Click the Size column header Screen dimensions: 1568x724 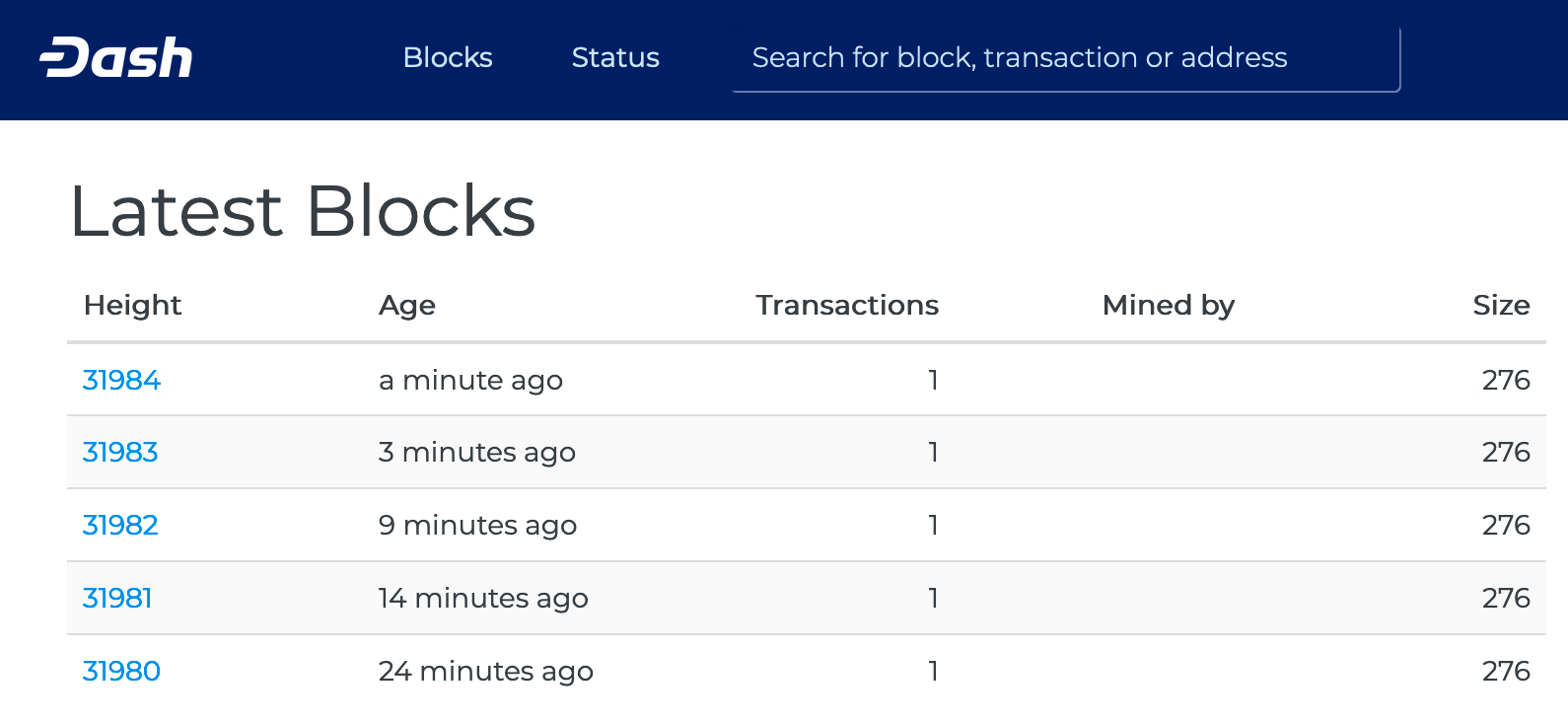(x=1501, y=306)
